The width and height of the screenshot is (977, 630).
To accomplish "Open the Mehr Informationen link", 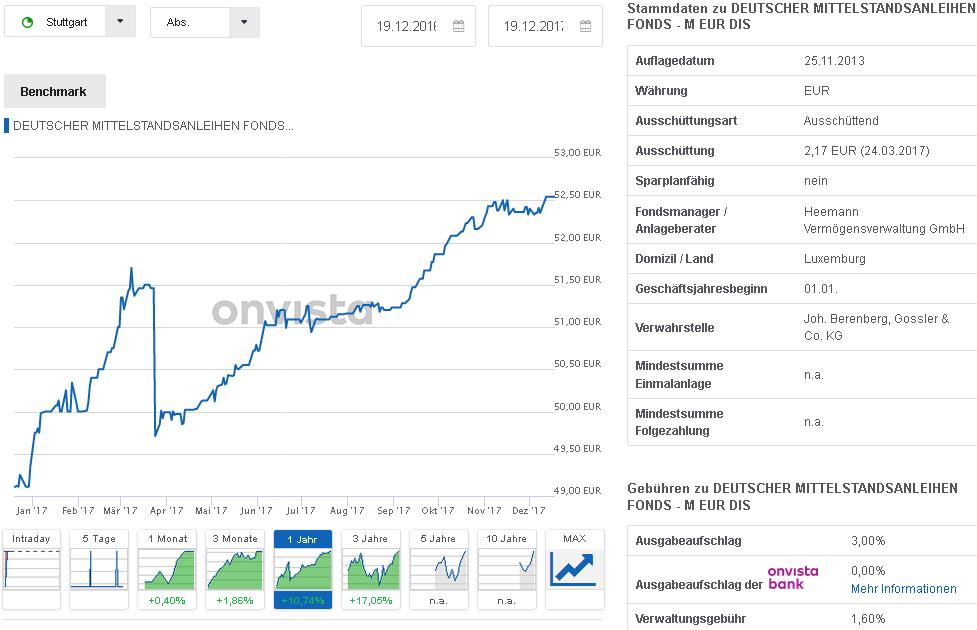I will [903, 589].
